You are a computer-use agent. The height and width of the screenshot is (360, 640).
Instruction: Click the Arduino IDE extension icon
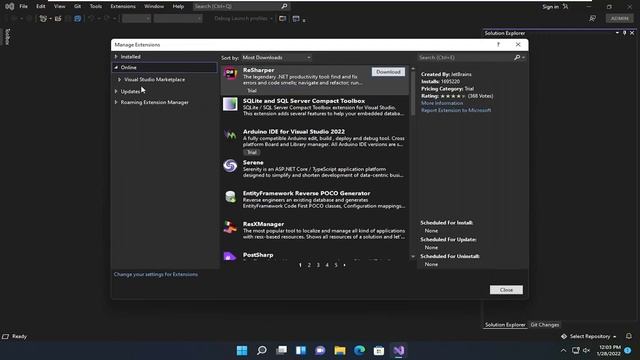[230, 135]
